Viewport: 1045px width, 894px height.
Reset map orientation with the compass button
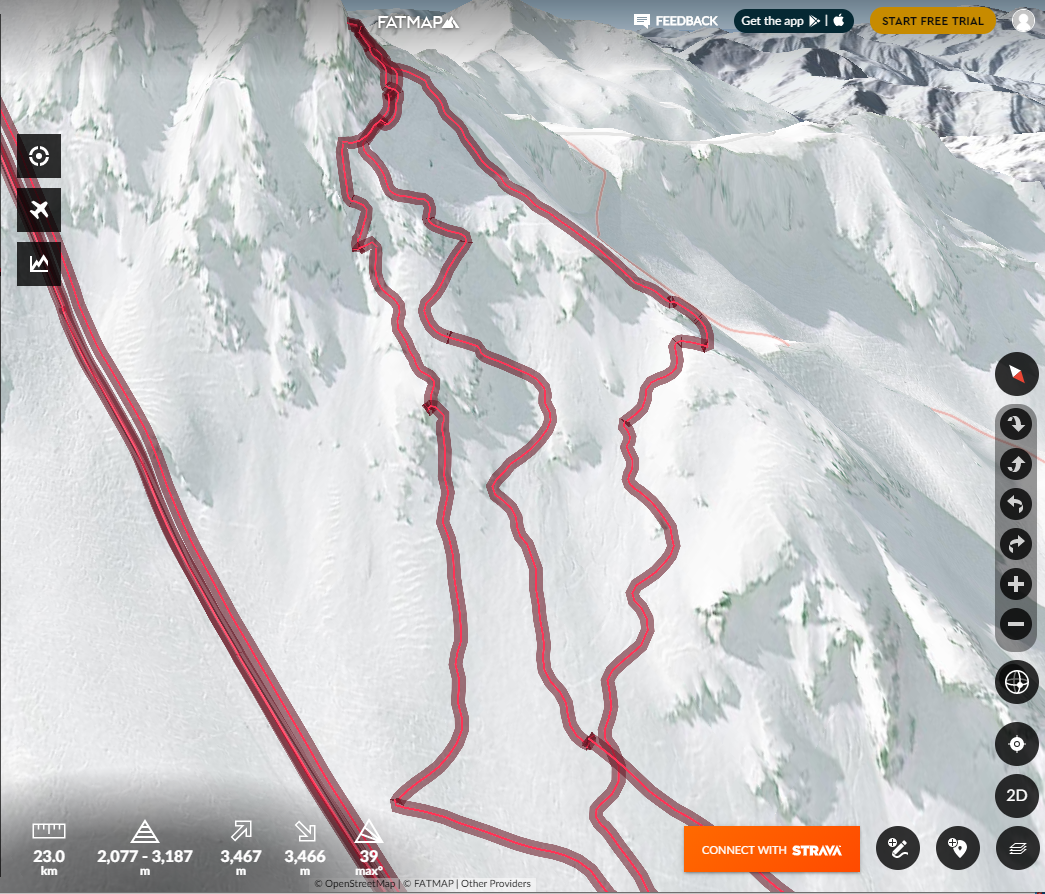click(x=1016, y=374)
